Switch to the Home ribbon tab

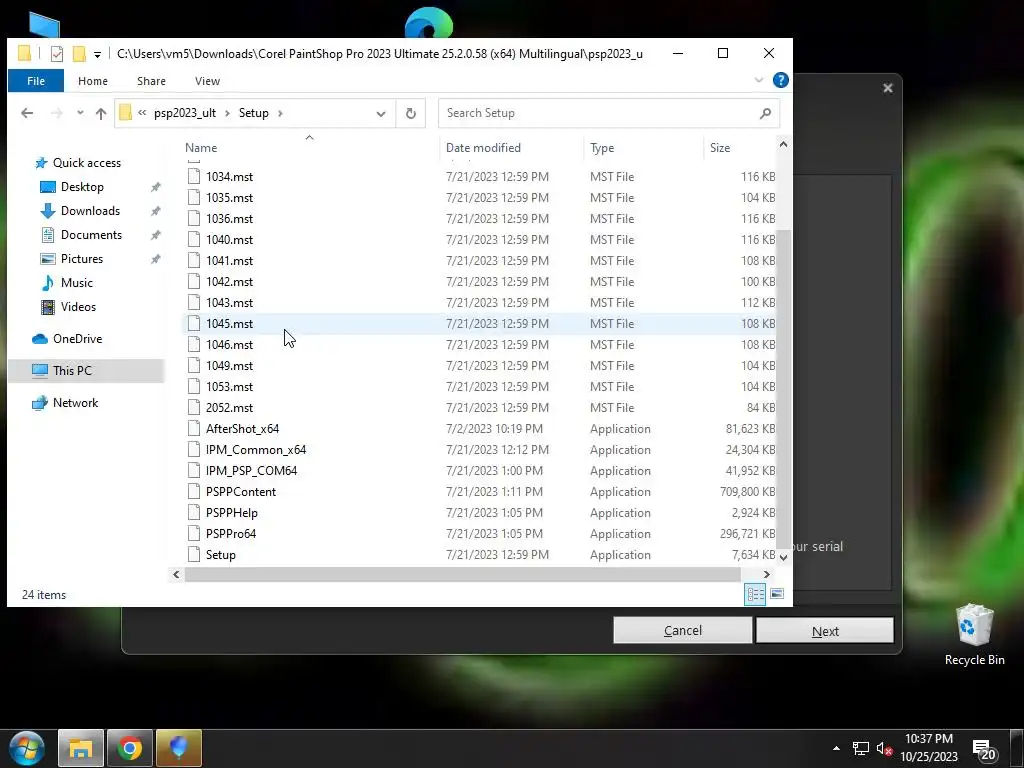pos(93,81)
